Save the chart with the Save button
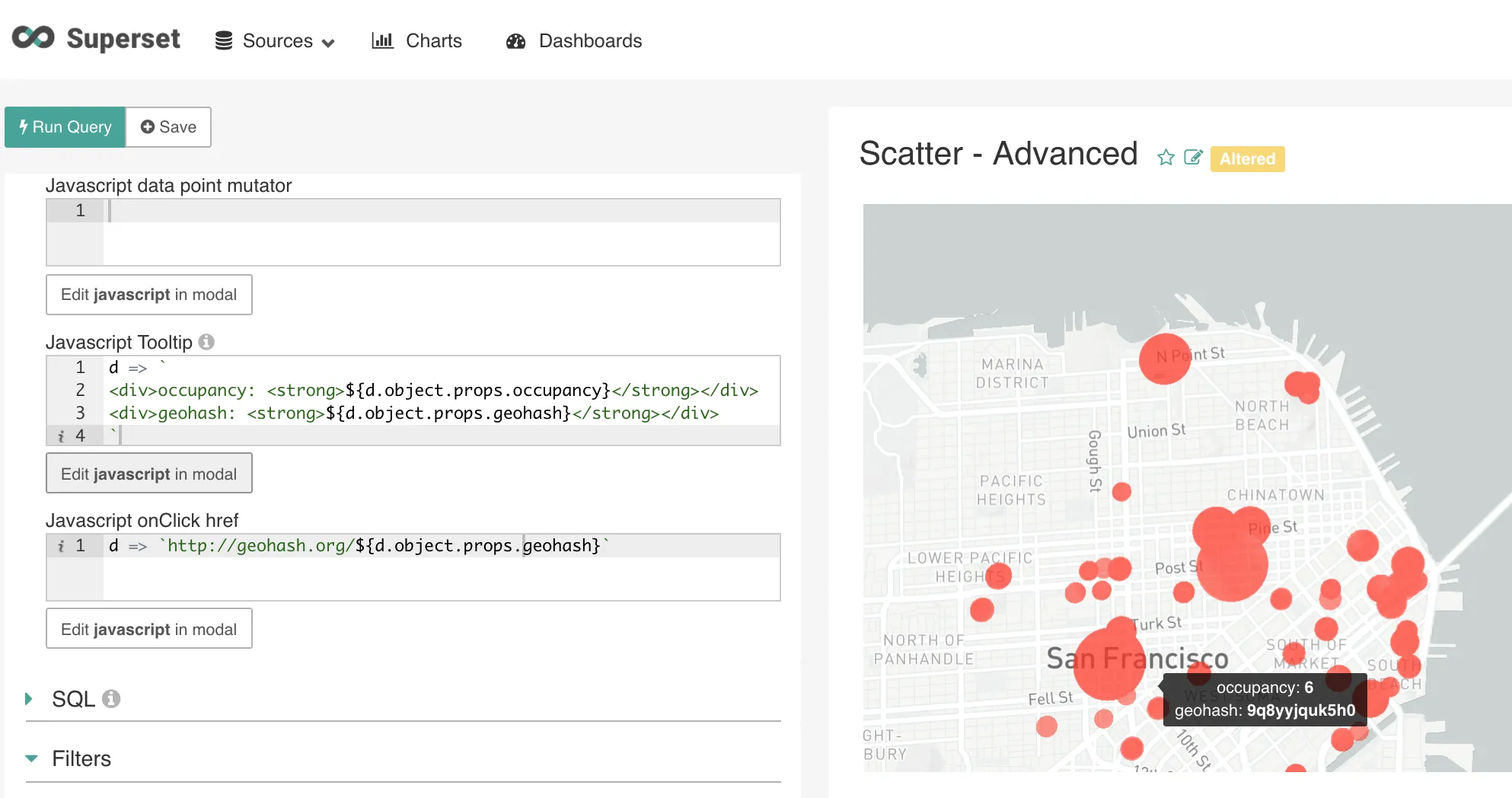 (168, 127)
